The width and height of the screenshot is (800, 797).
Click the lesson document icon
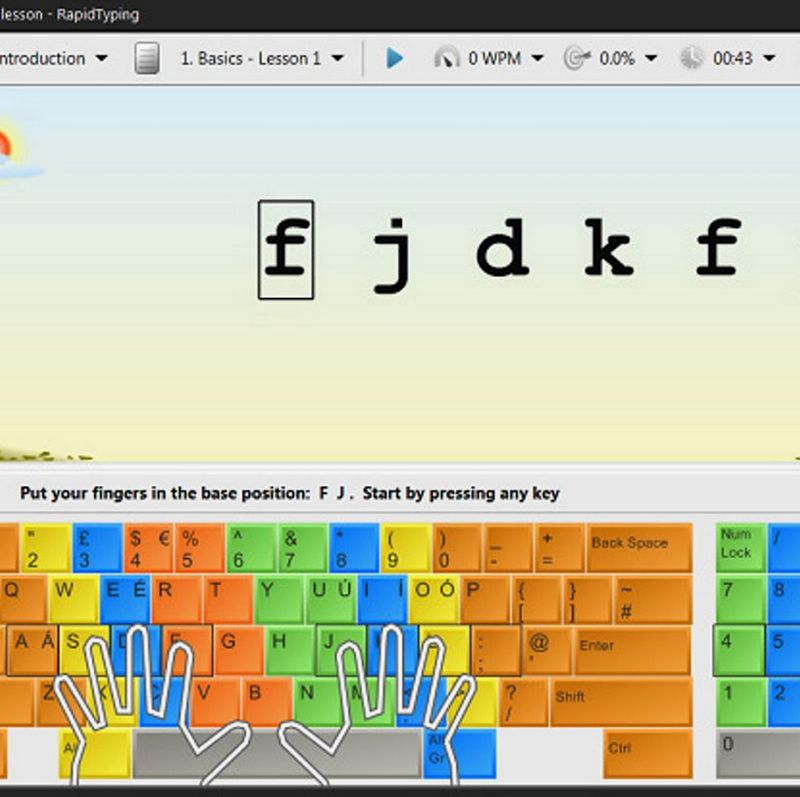[x=147, y=58]
